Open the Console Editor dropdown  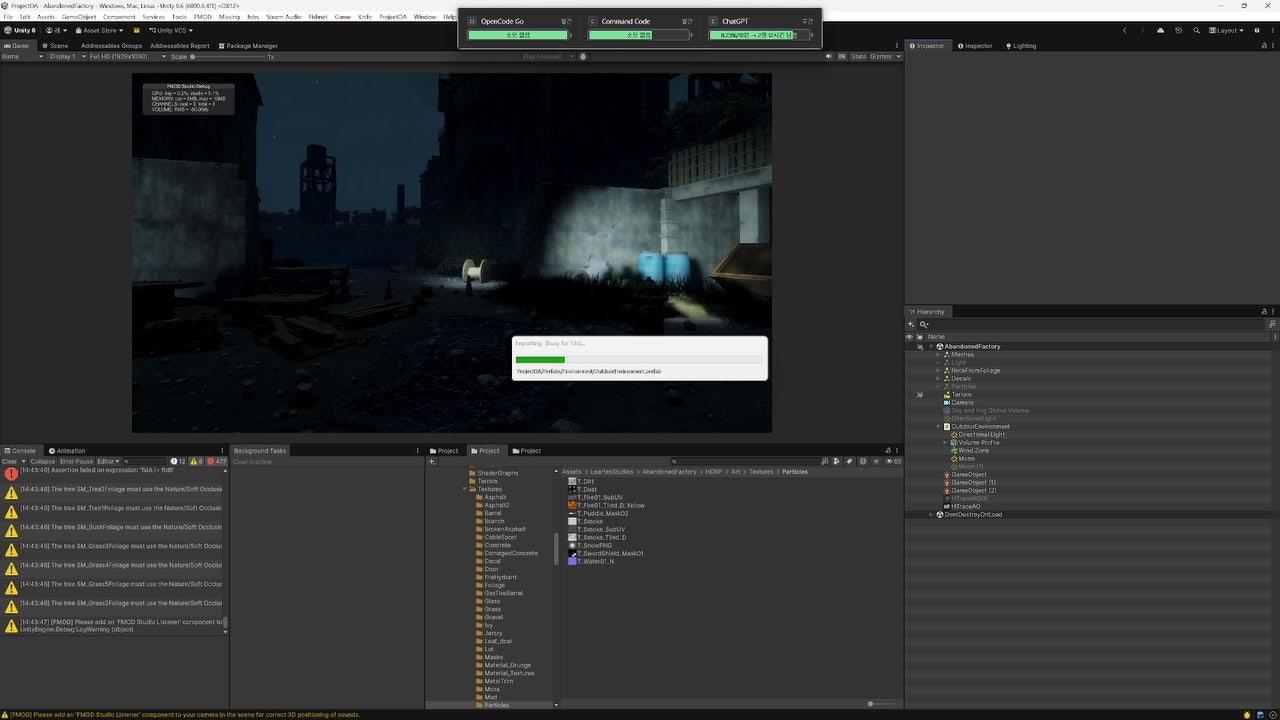pos(108,461)
